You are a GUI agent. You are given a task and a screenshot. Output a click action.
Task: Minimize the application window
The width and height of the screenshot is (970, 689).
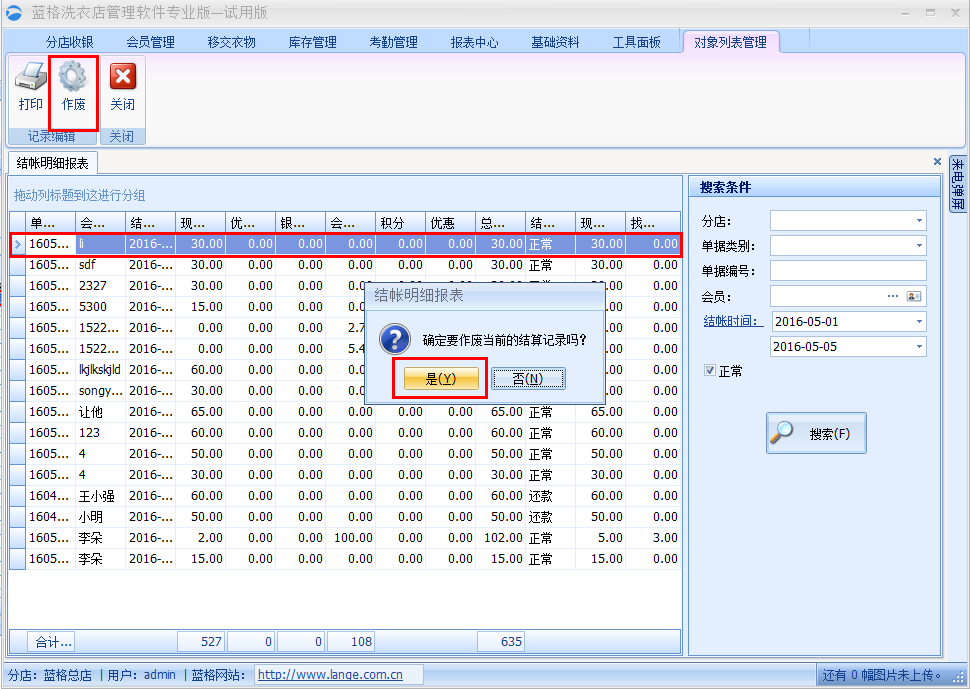pos(906,12)
